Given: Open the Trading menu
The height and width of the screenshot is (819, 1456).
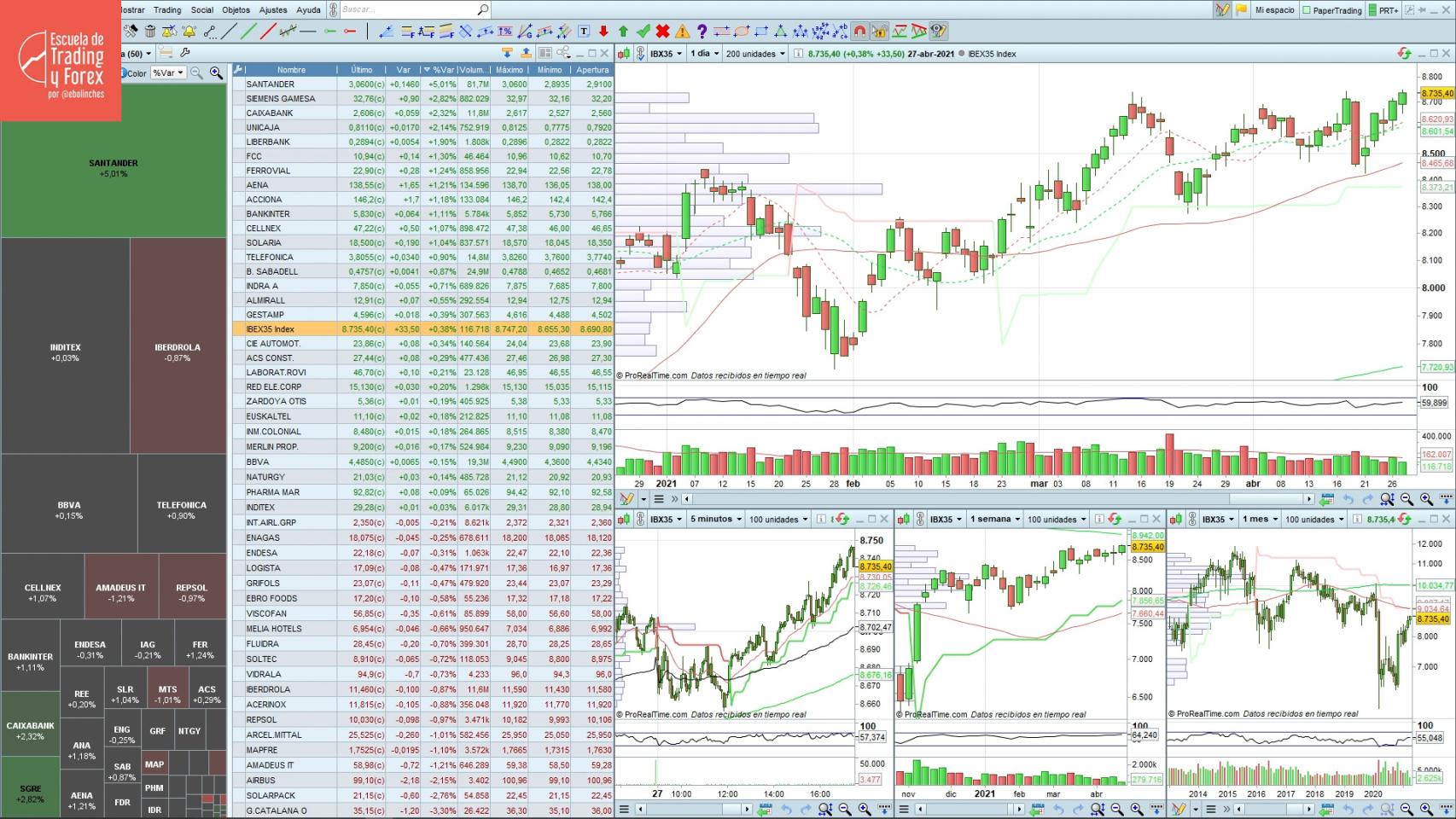Looking at the screenshot, I should pyautogui.click(x=167, y=10).
